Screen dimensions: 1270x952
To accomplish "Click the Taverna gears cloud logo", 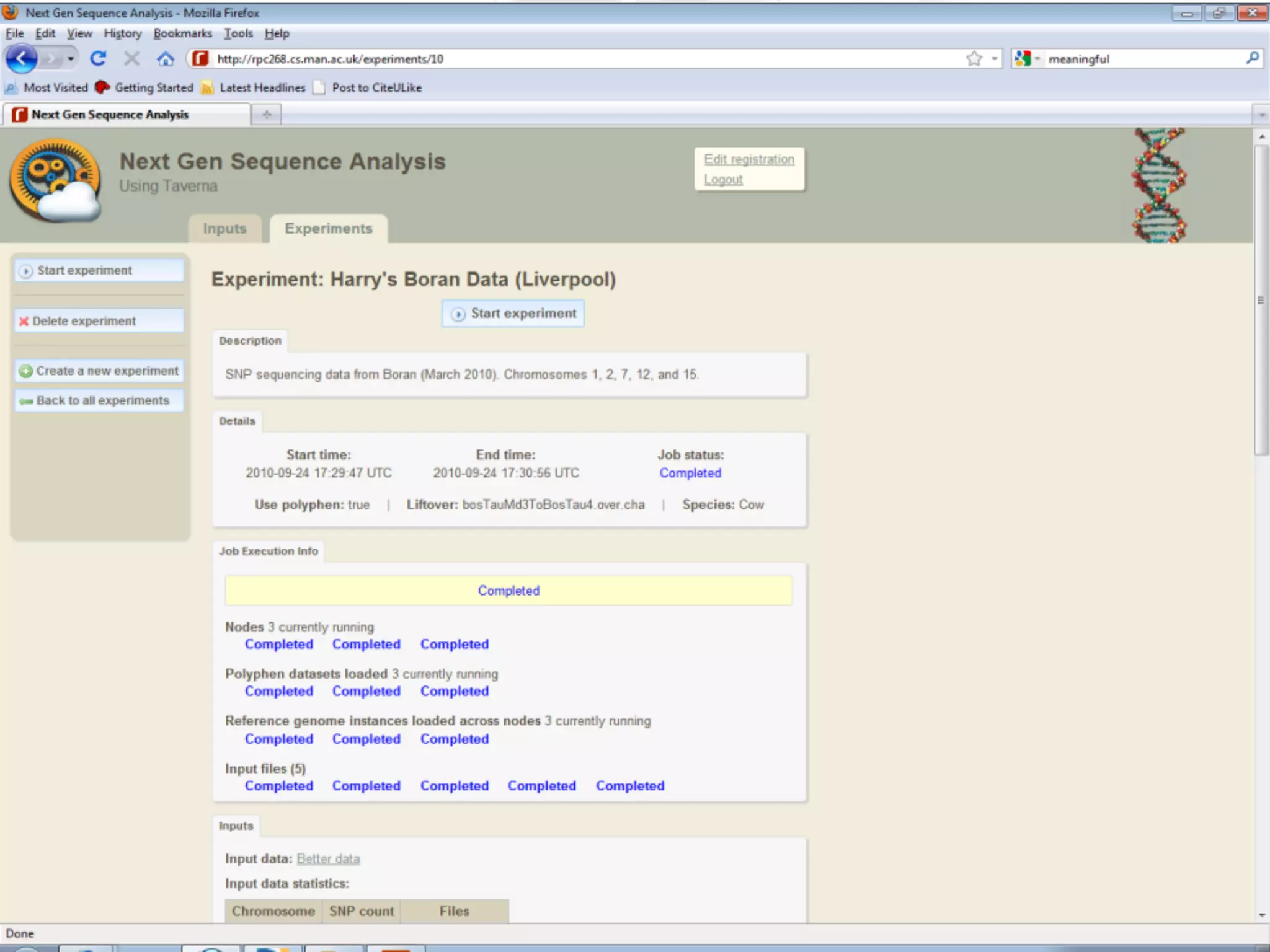I will pos(55,180).
